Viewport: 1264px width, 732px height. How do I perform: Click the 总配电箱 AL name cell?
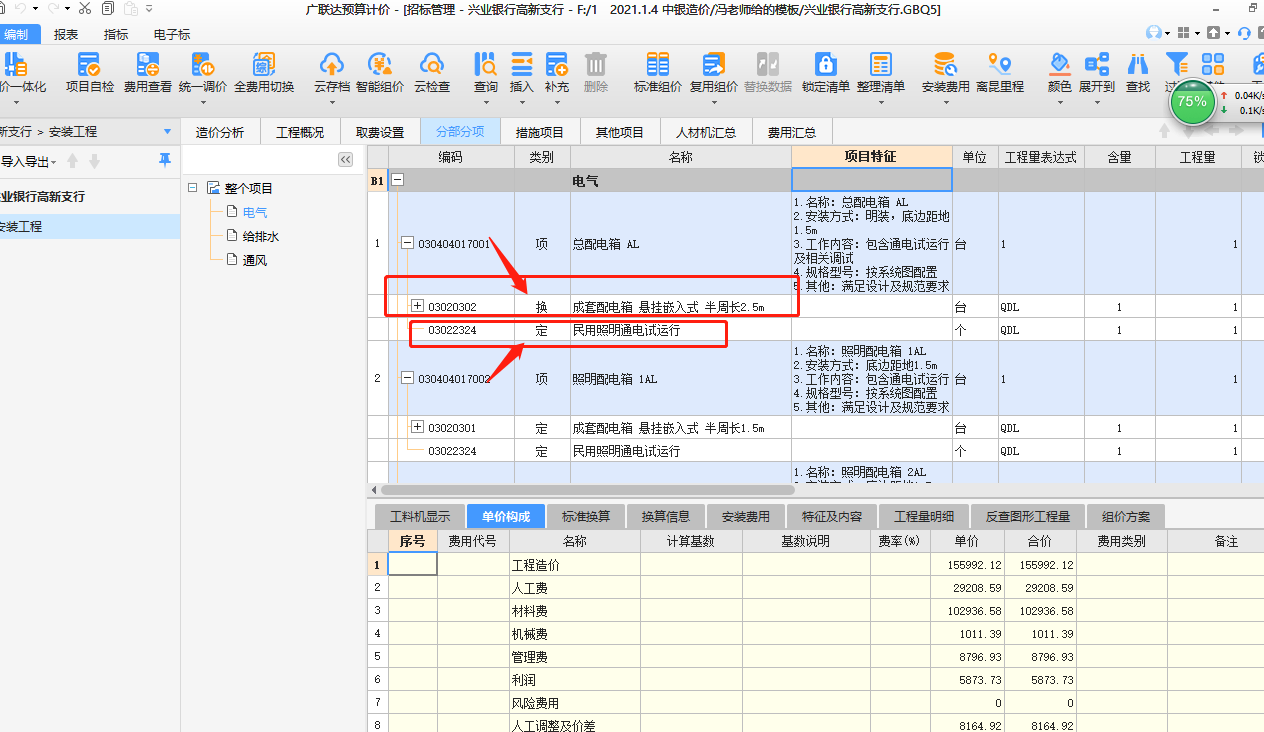[x=681, y=243]
